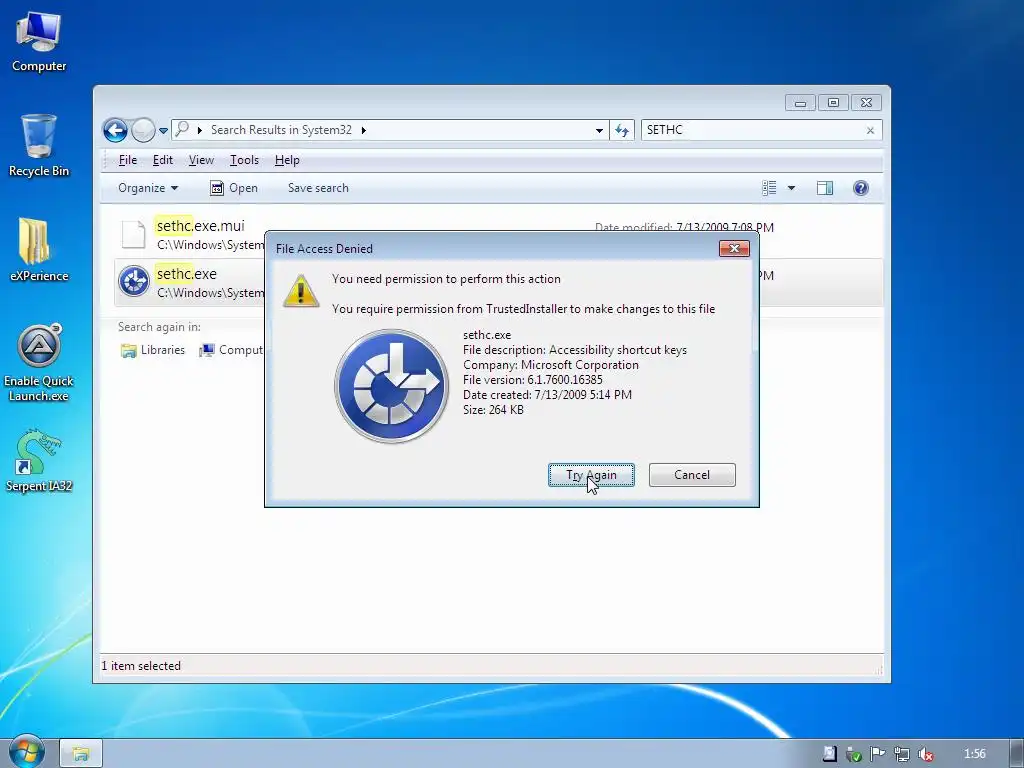The height and width of the screenshot is (768, 1024).
Task: Open the Computer desktop icon
Action: click(39, 42)
